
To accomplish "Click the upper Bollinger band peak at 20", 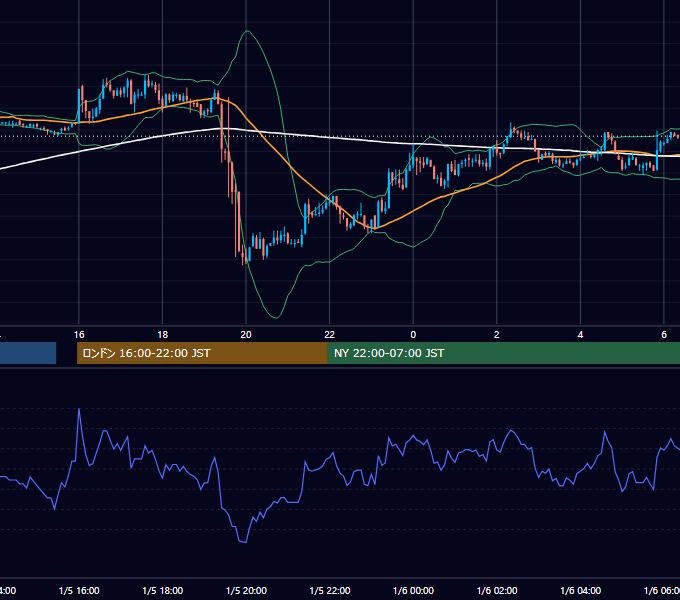I will (x=247, y=31).
